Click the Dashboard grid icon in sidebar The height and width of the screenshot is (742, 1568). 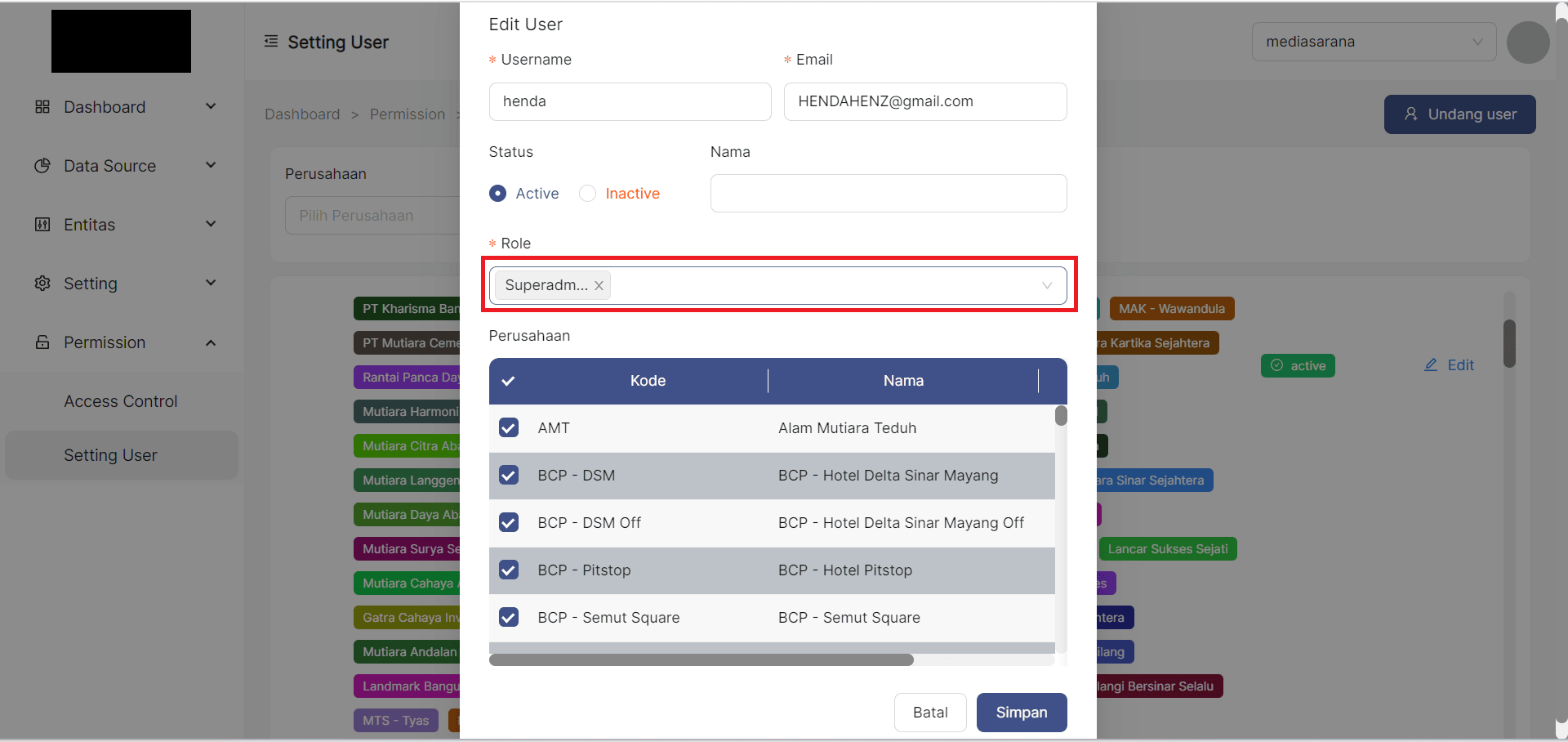(x=42, y=106)
